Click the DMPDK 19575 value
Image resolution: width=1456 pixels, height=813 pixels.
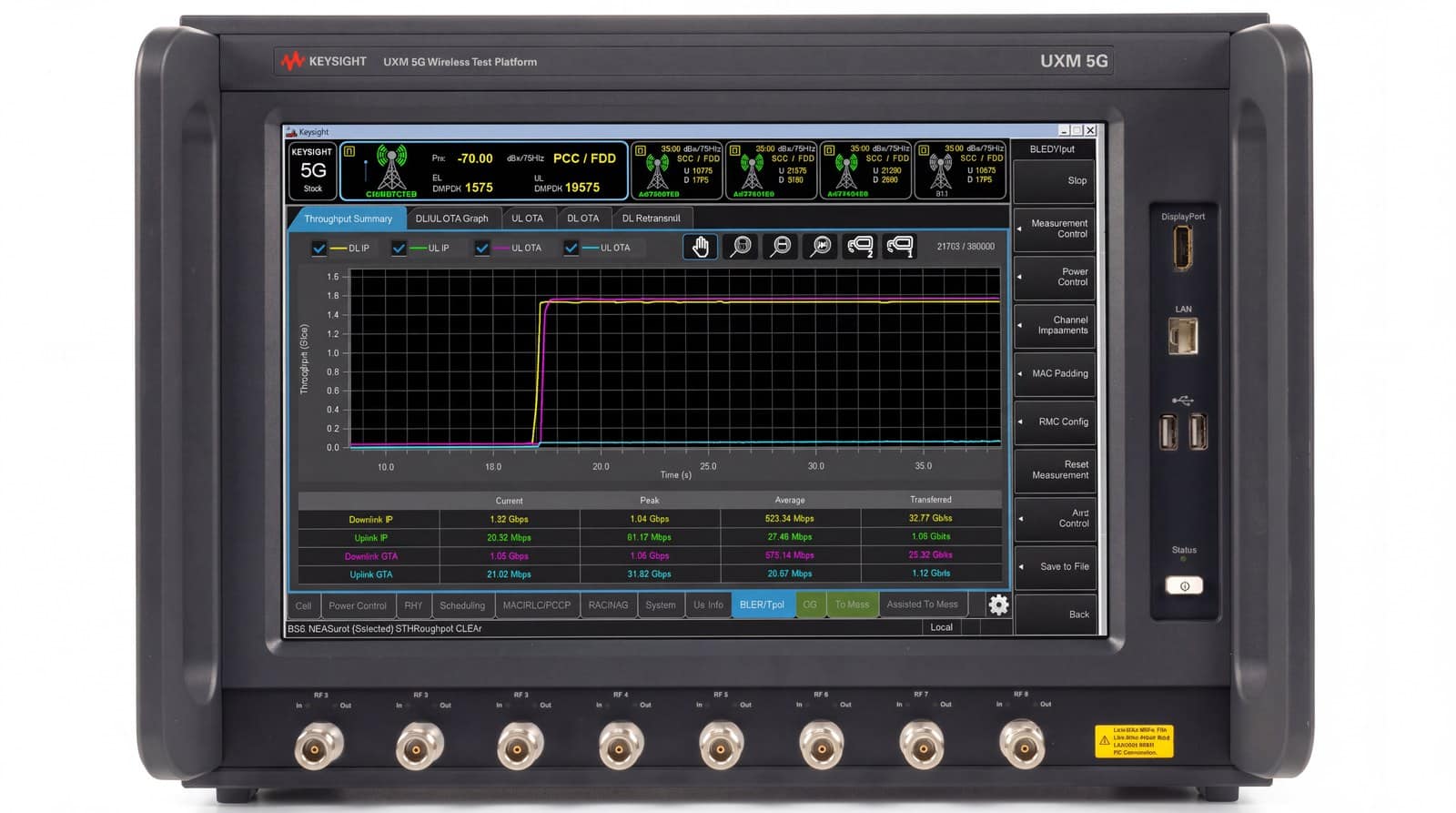(x=567, y=188)
